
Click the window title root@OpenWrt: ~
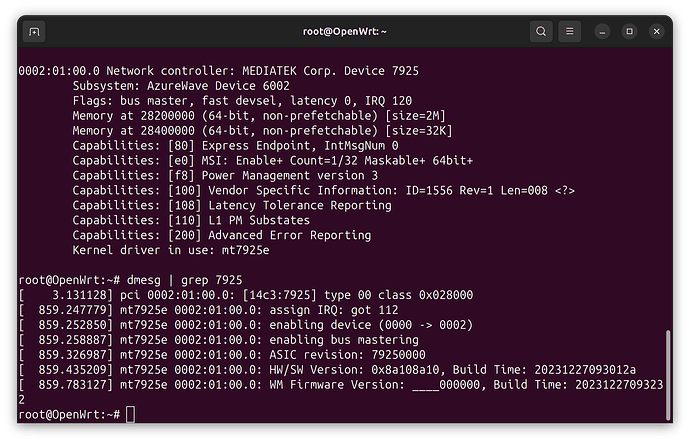tap(345, 32)
